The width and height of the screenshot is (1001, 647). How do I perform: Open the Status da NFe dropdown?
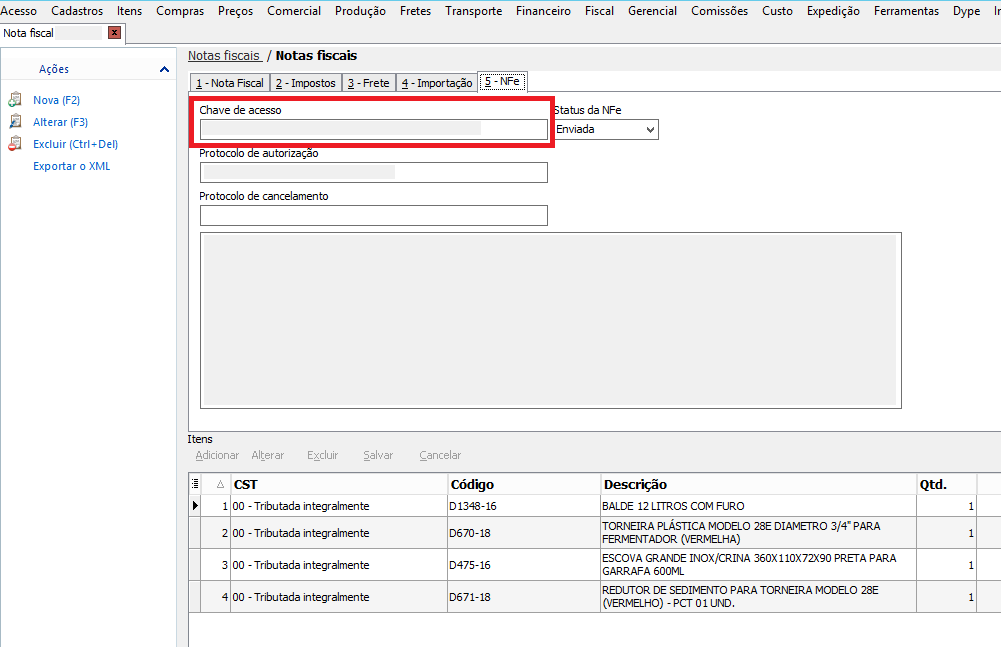tap(650, 130)
